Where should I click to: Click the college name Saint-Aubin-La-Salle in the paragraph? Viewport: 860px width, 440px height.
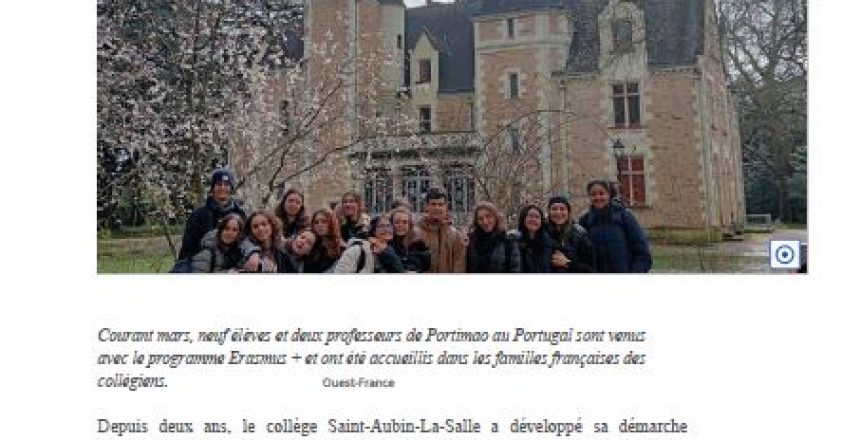(404, 426)
